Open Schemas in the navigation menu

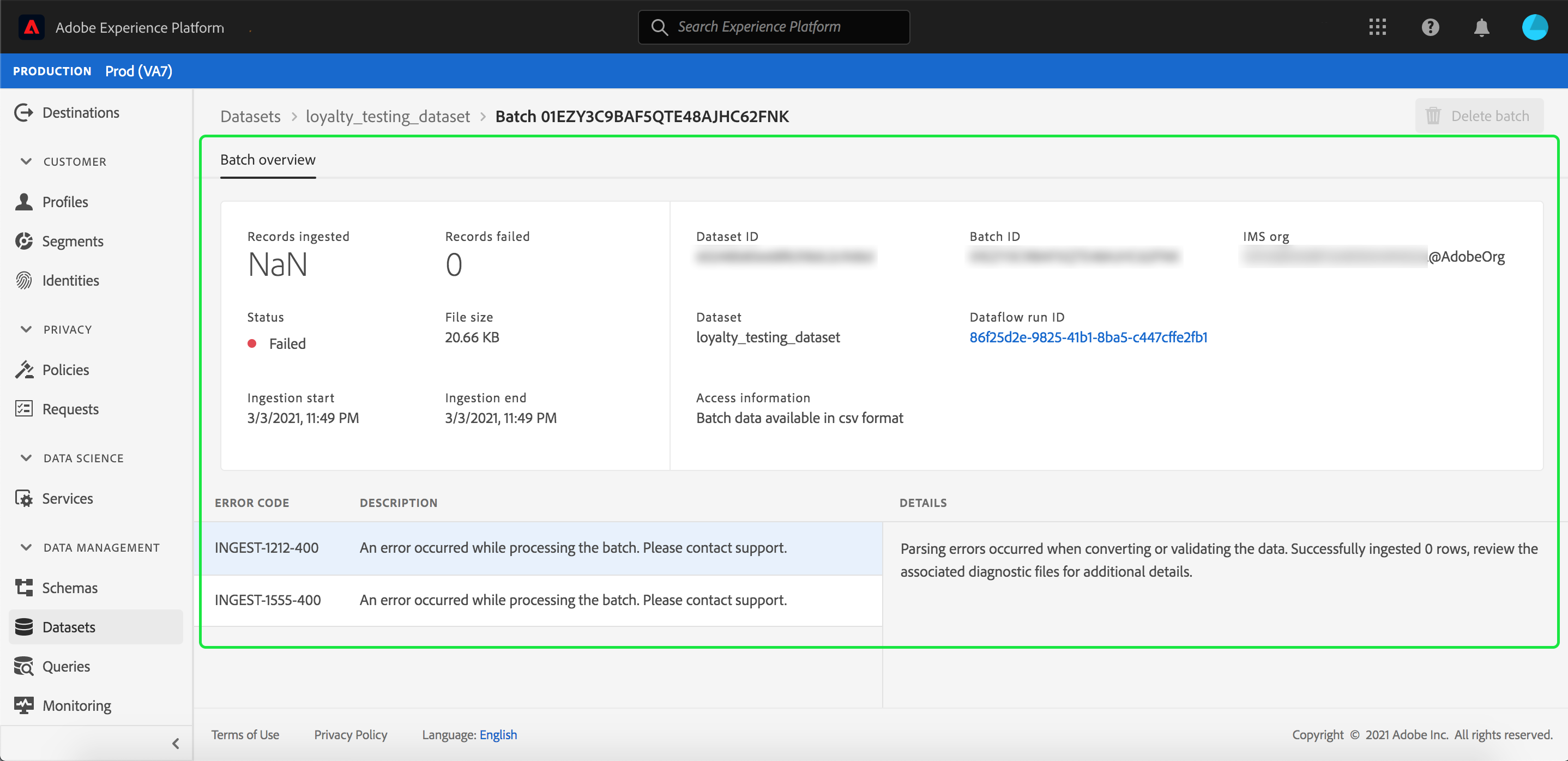[69, 588]
